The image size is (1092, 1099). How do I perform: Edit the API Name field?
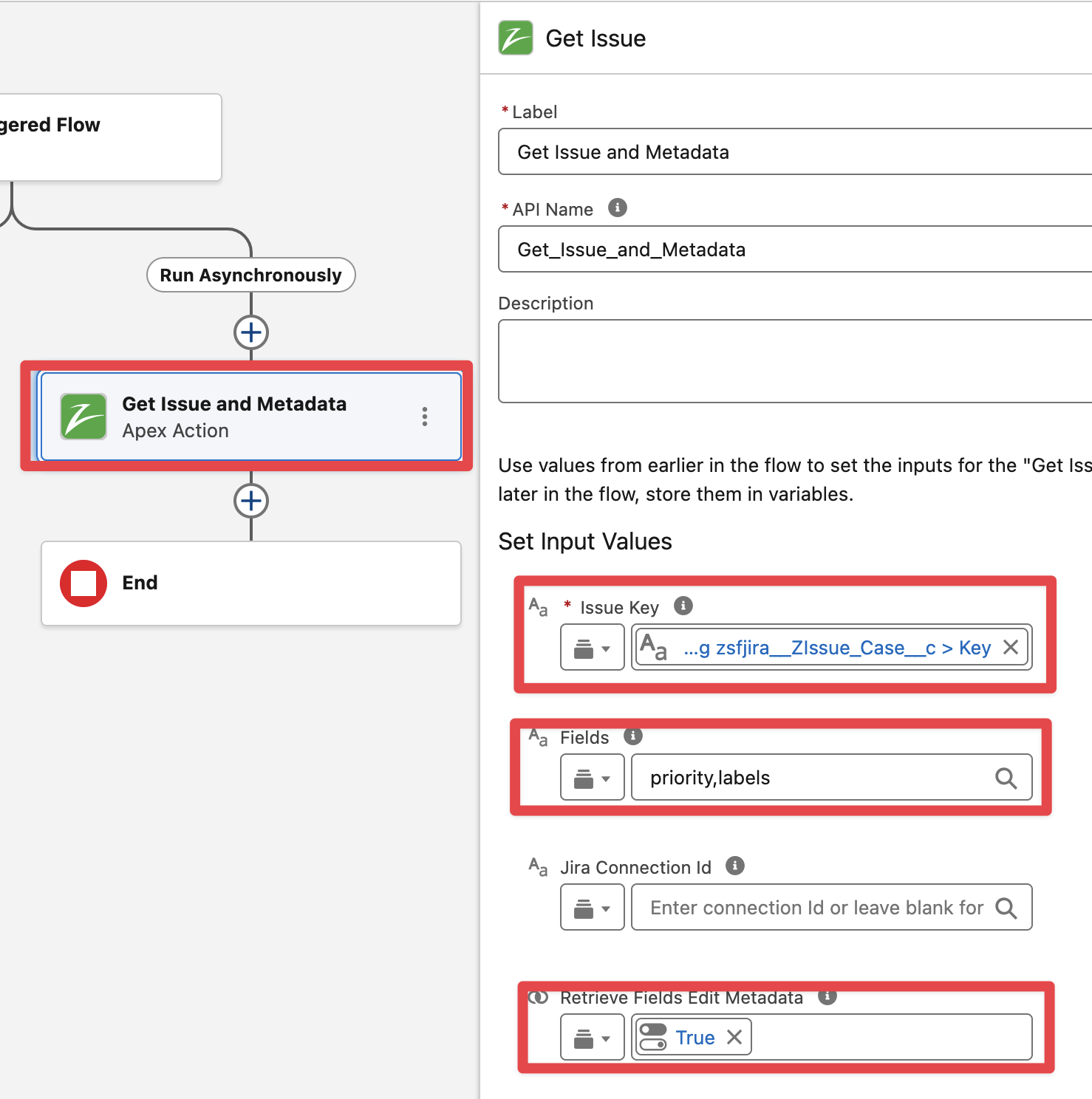[x=795, y=249]
